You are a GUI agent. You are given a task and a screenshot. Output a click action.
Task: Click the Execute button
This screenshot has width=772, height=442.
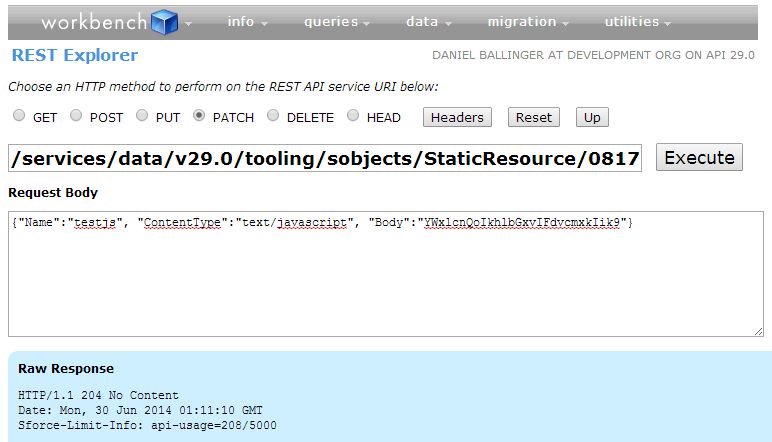pyautogui.click(x=699, y=158)
